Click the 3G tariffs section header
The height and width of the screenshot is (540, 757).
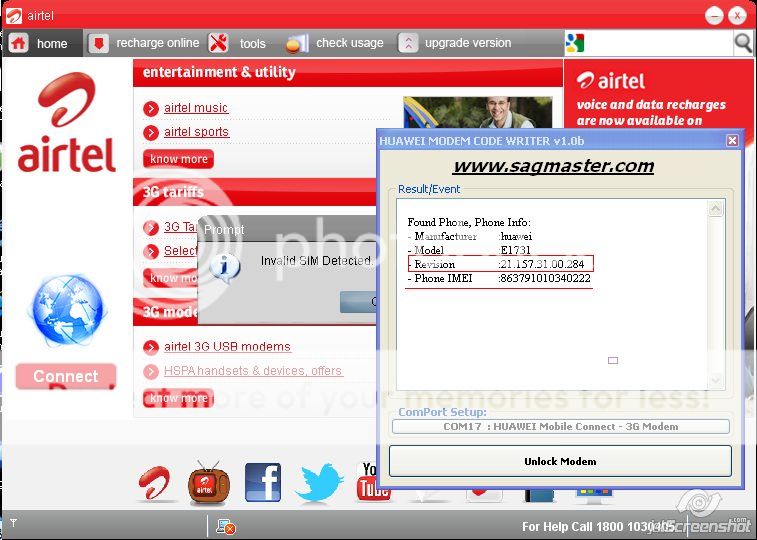pos(254,192)
